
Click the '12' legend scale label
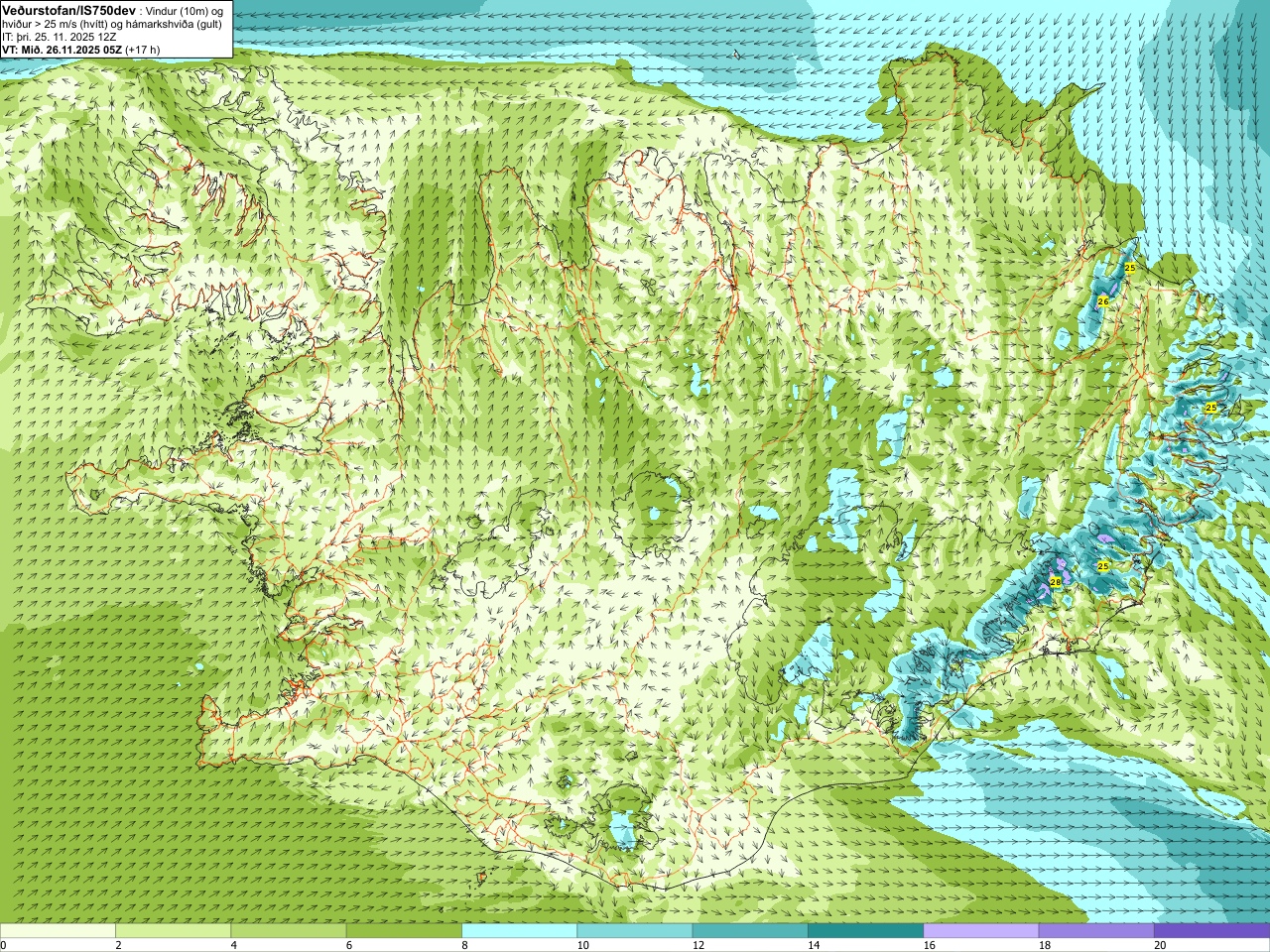[698, 945]
